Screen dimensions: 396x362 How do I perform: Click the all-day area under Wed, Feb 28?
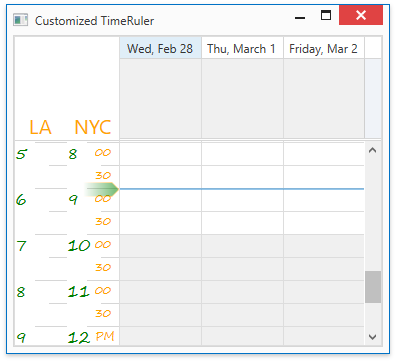pos(160,98)
